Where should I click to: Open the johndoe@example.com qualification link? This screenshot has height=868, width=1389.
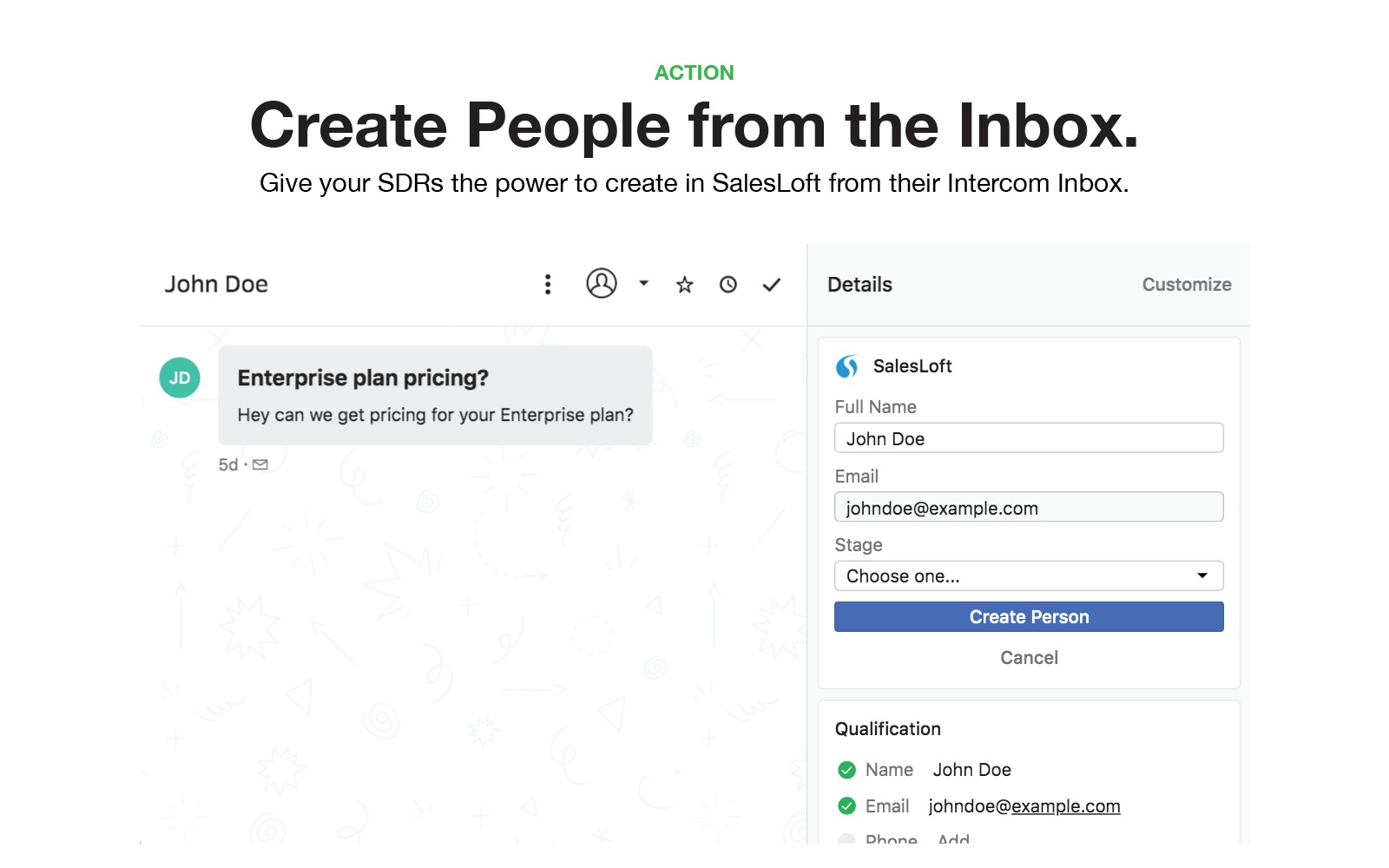pos(1024,806)
